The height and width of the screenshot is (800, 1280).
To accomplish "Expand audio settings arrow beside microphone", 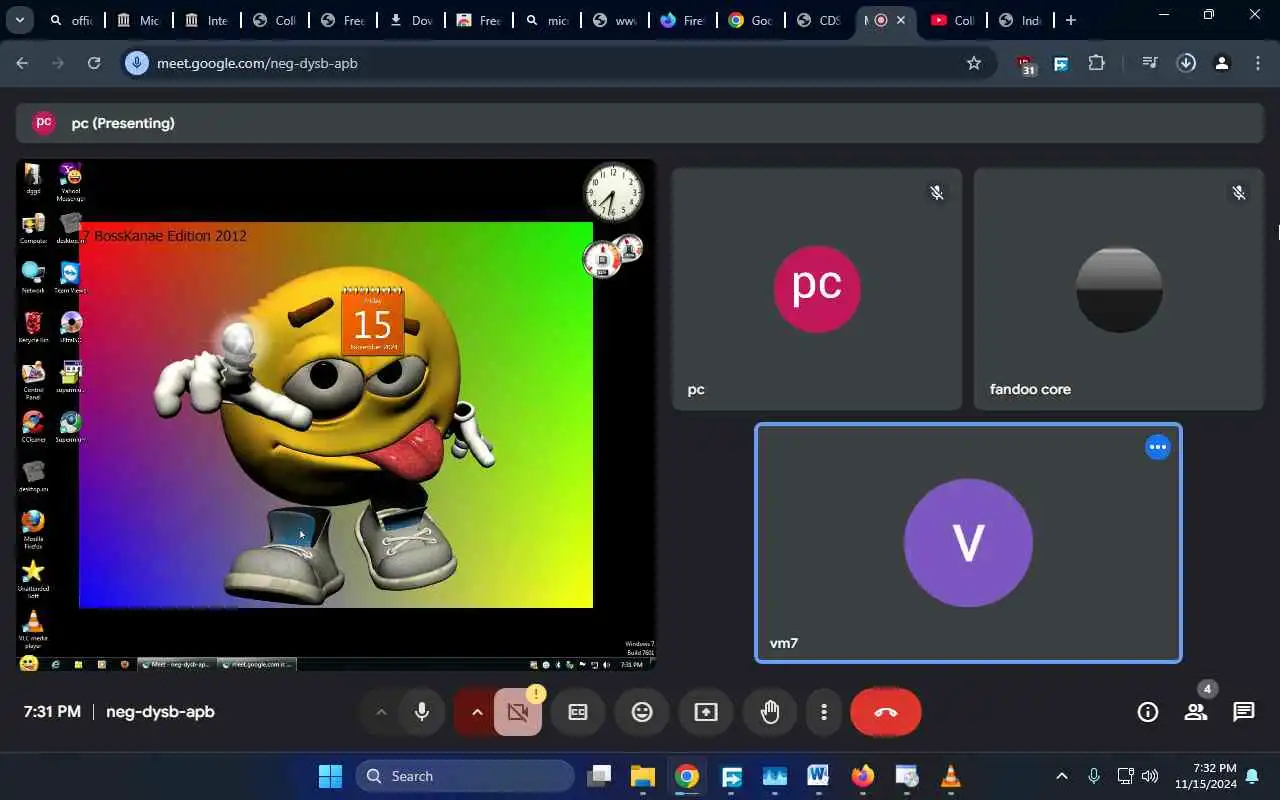I will 380,712.
